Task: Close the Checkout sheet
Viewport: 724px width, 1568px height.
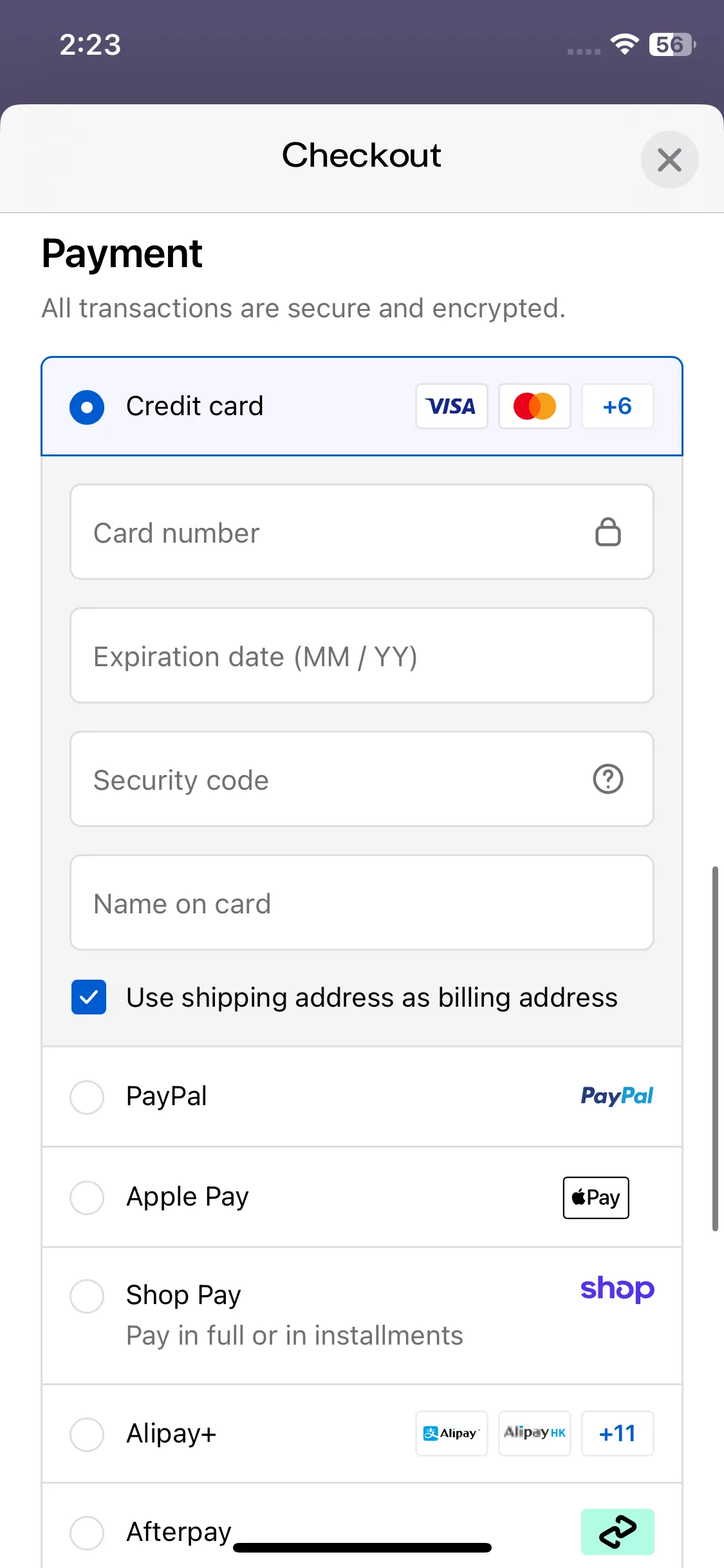Action: [x=669, y=160]
